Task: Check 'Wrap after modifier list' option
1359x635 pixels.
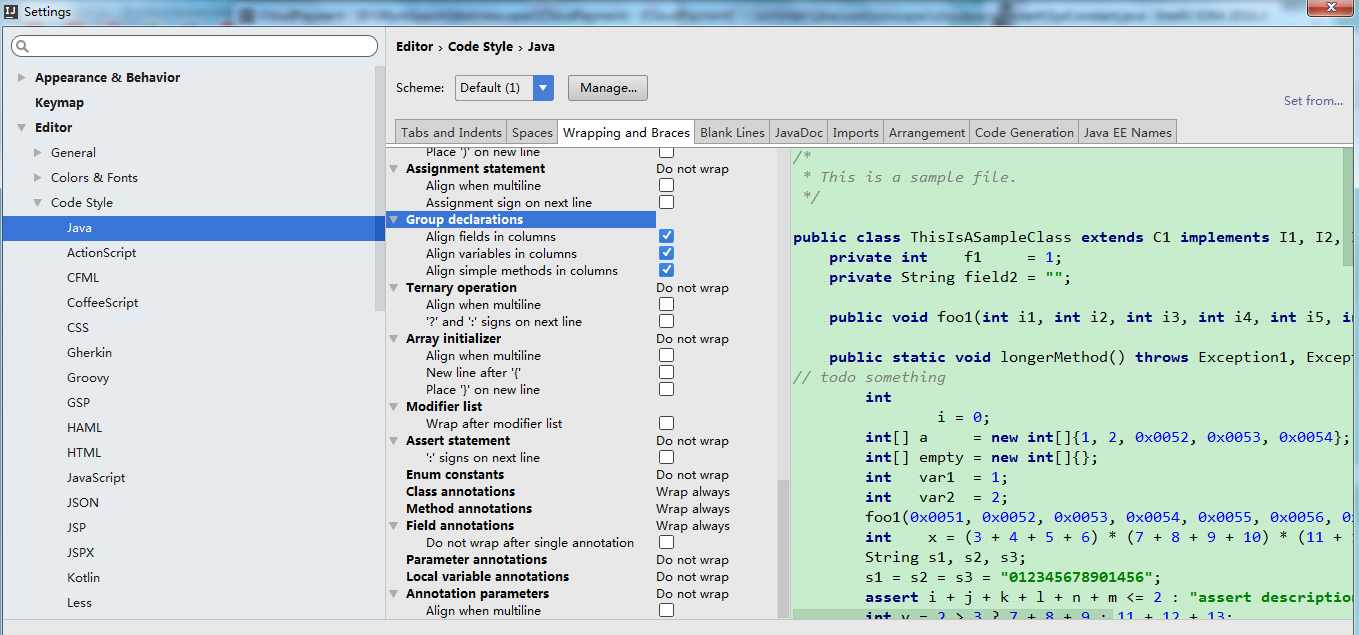Action: click(666, 424)
